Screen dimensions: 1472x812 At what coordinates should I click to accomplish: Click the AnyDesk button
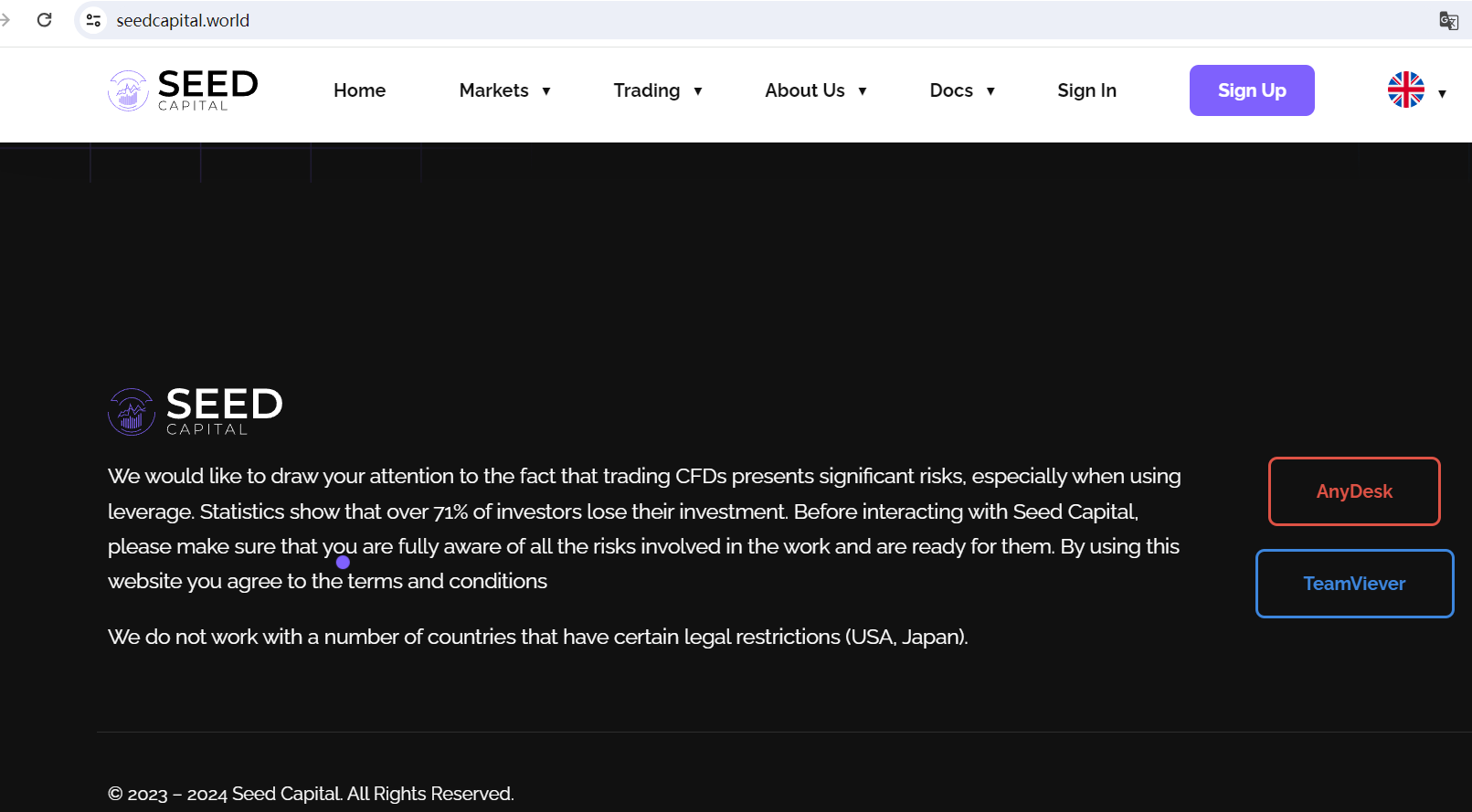click(x=1354, y=491)
